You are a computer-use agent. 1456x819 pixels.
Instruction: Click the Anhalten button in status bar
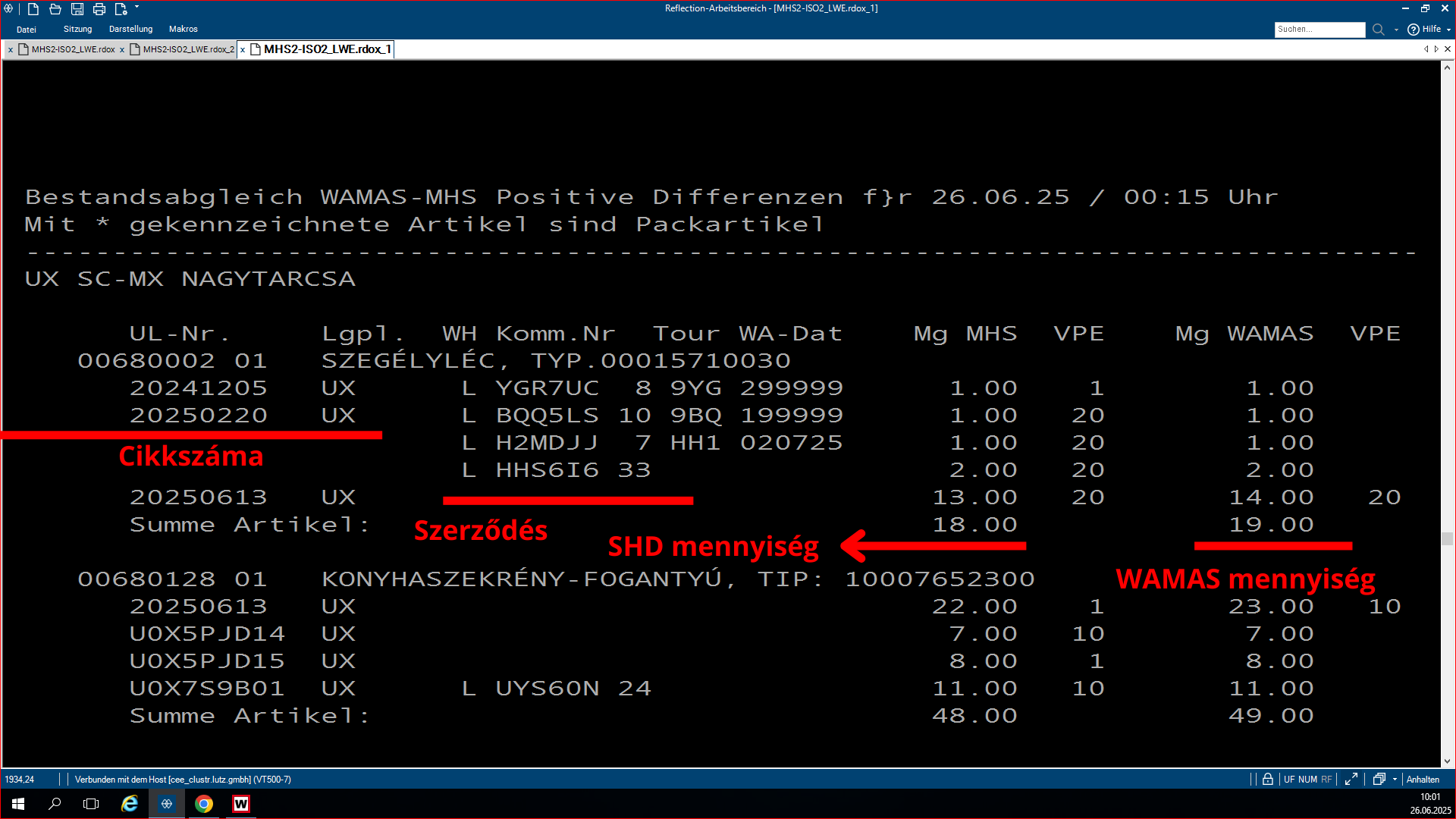tap(1423, 779)
